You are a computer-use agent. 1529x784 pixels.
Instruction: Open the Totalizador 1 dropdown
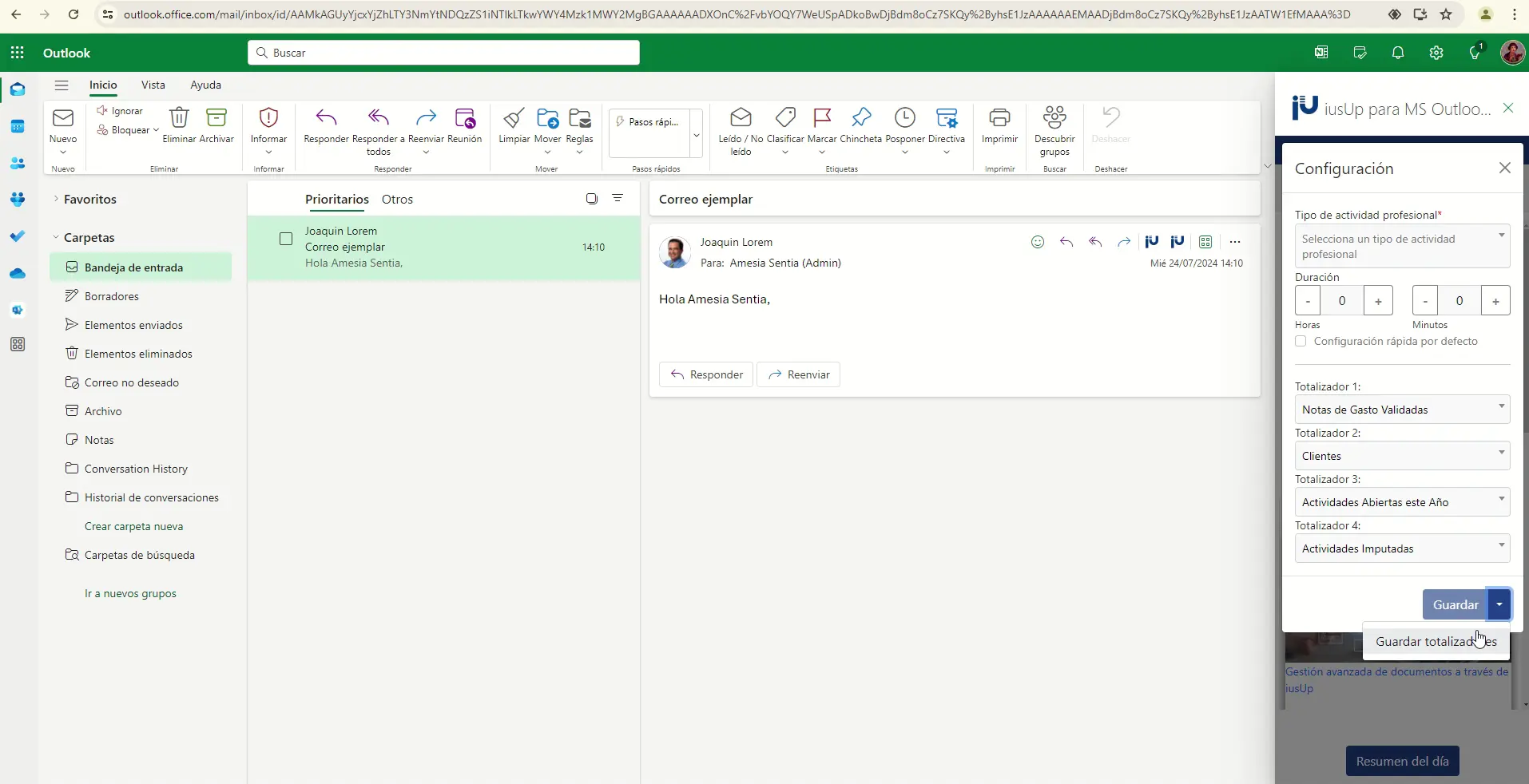[x=1401, y=410]
